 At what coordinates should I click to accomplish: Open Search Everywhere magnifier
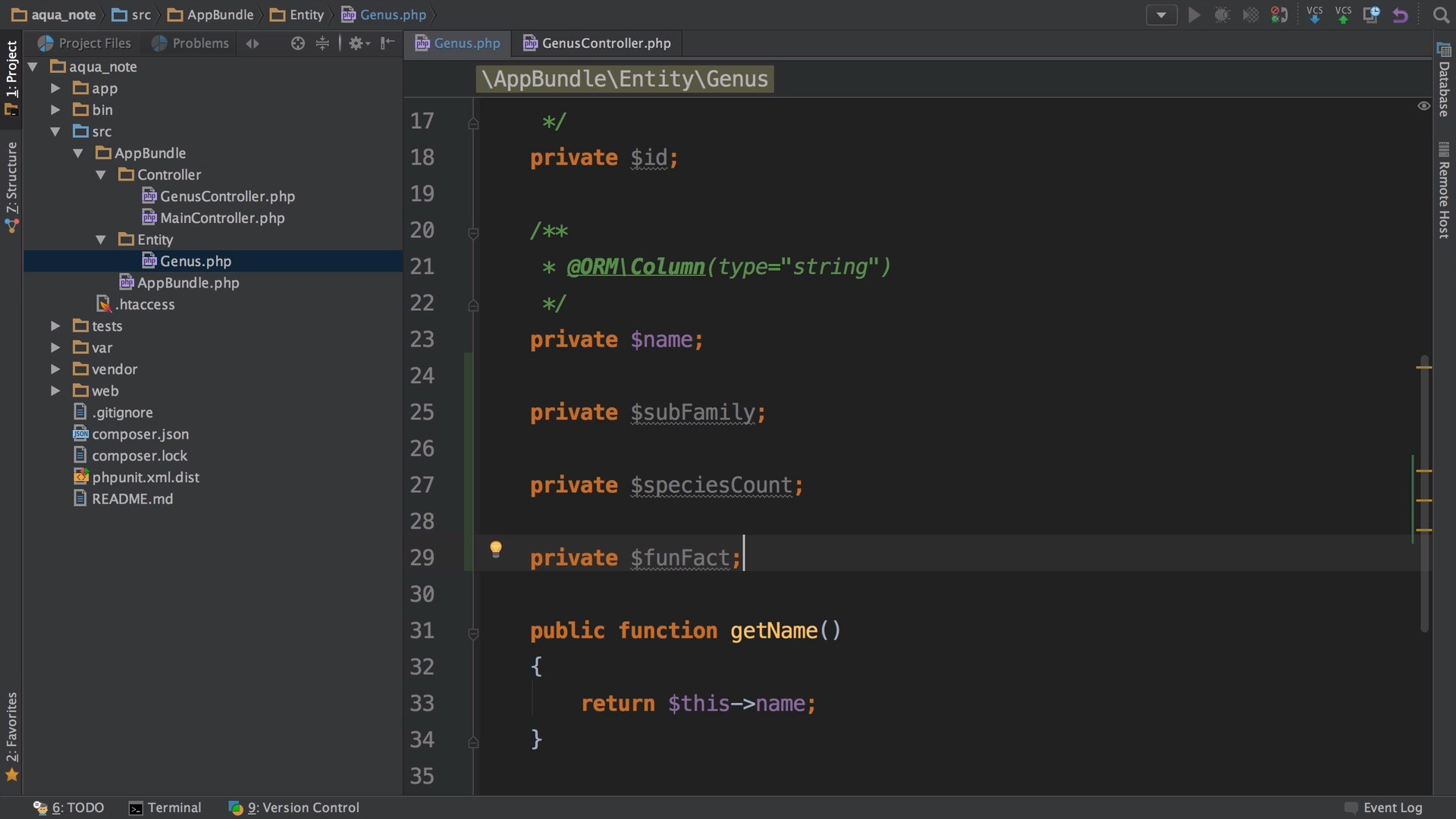pyautogui.click(x=1441, y=15)
